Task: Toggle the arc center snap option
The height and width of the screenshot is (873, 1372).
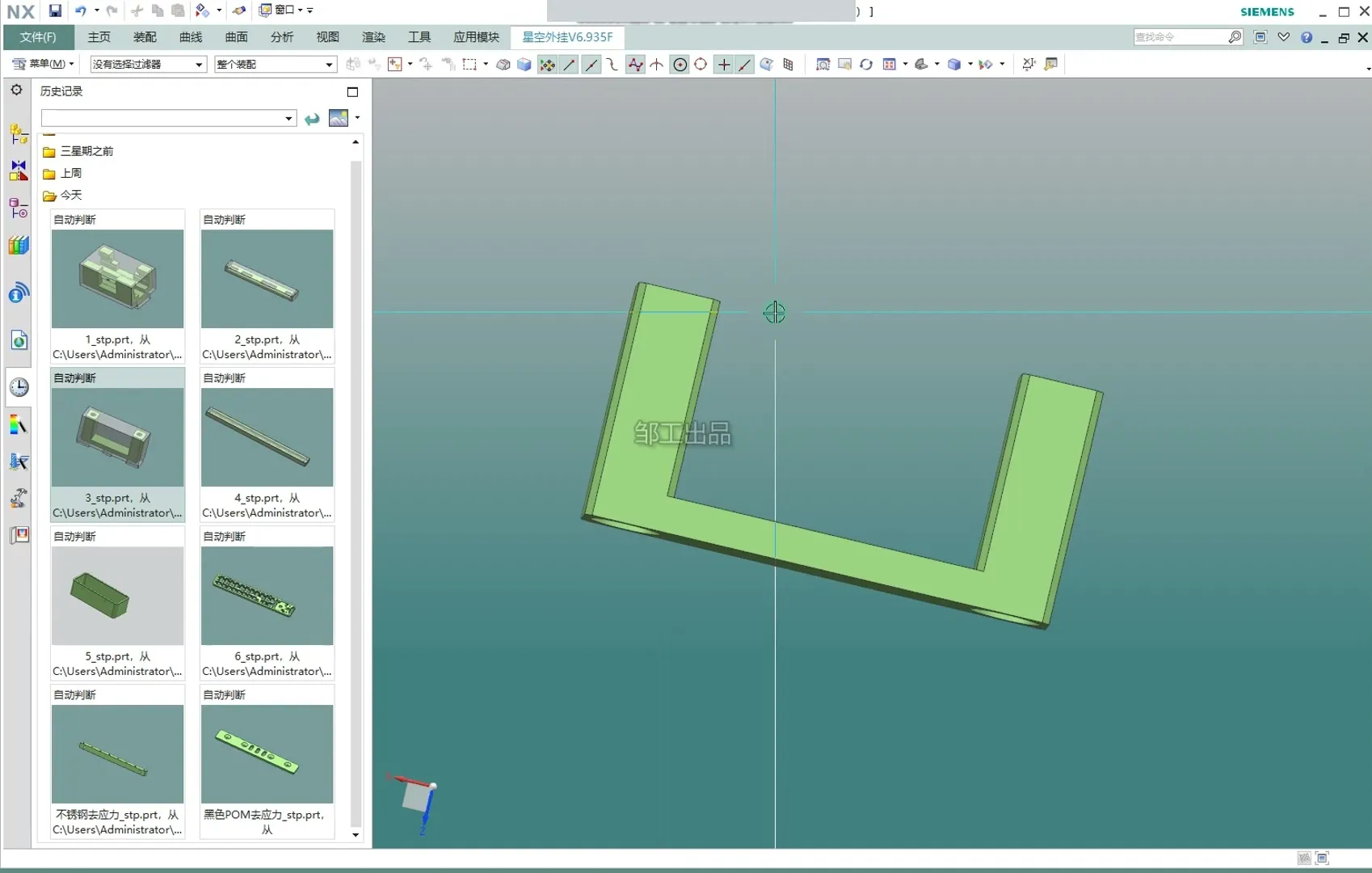Action: click(680, 65)
